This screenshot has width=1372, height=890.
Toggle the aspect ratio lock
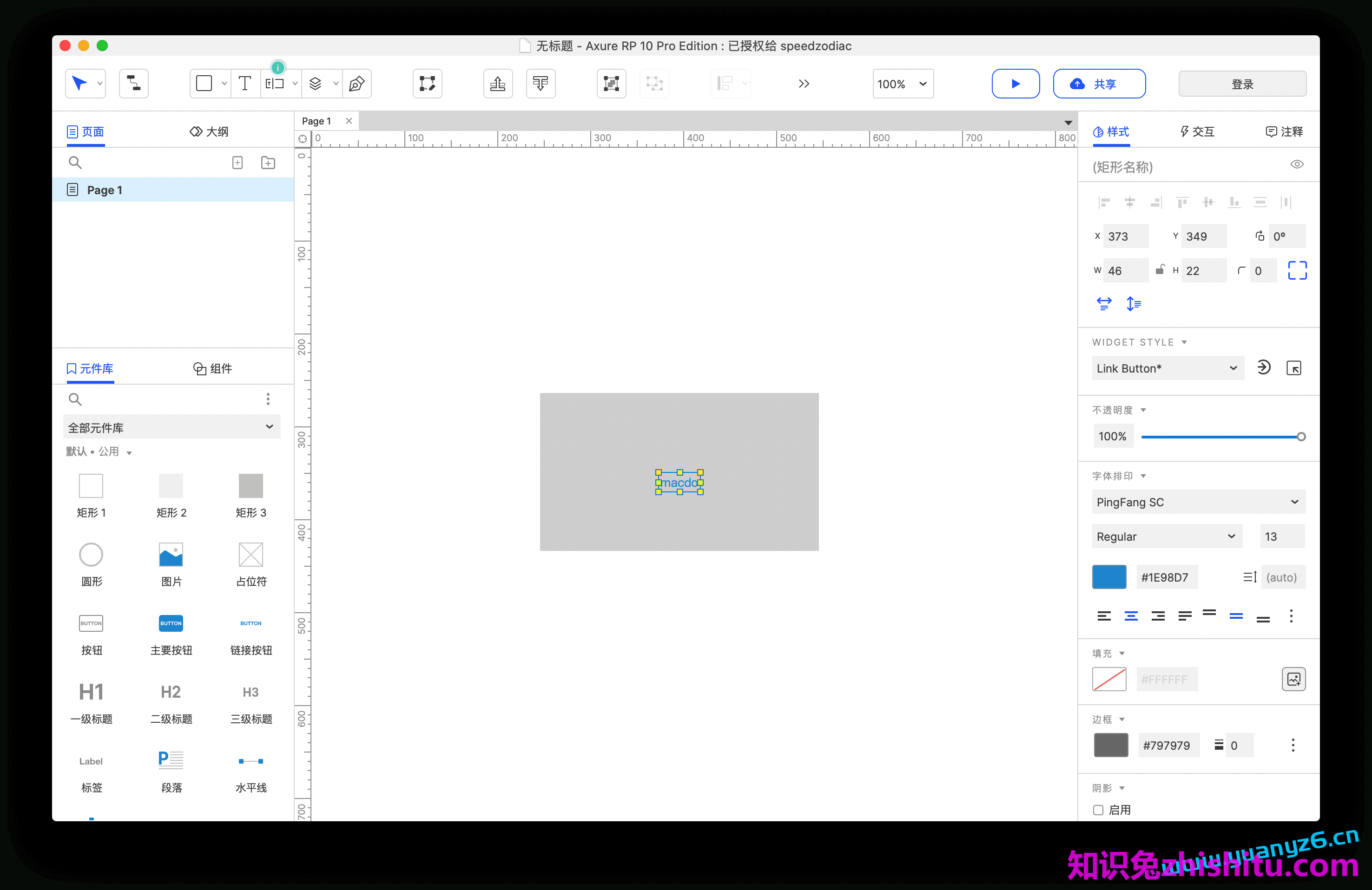pos(1160,270)
